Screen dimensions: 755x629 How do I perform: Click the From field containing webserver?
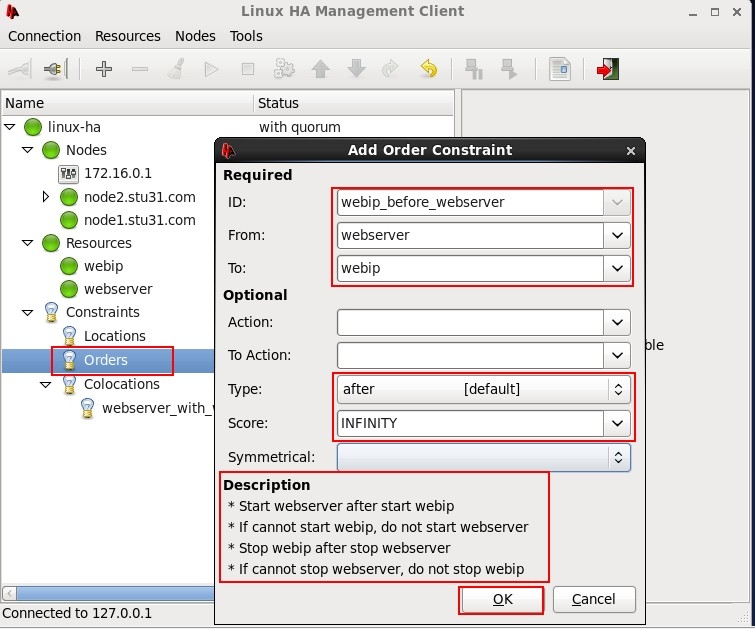[x=470, y=235]
